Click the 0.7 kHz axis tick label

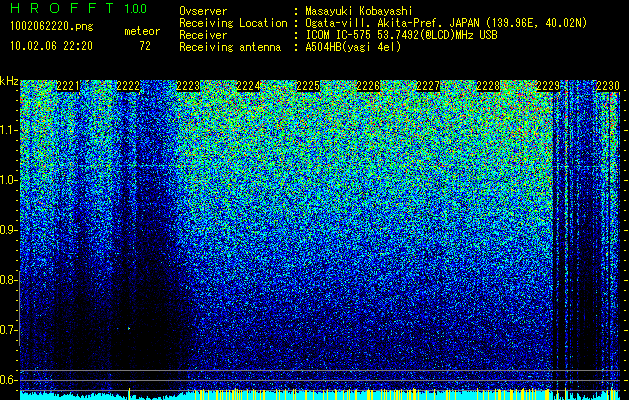click(8, 330)
